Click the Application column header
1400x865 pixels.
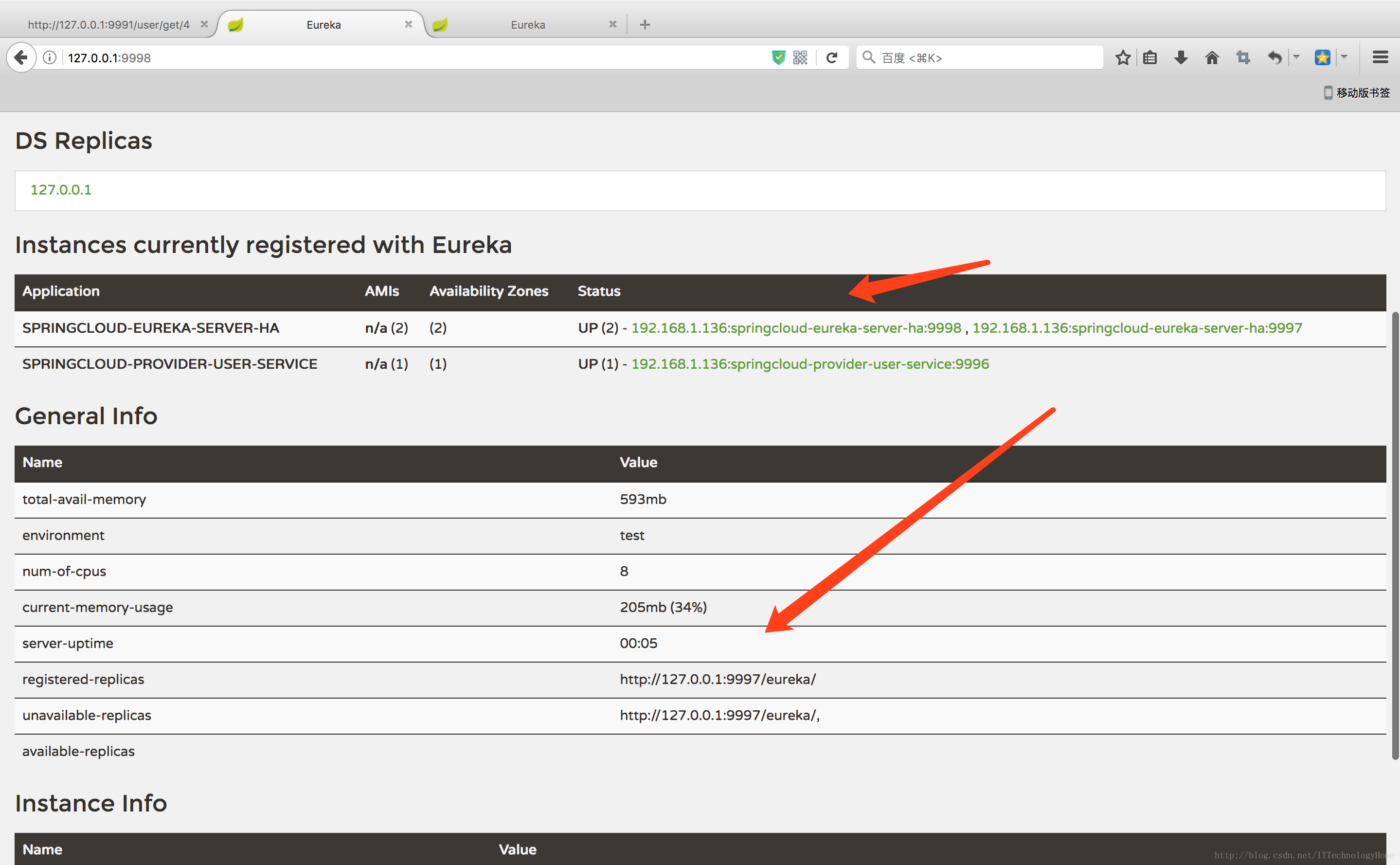tap(61, 291)
